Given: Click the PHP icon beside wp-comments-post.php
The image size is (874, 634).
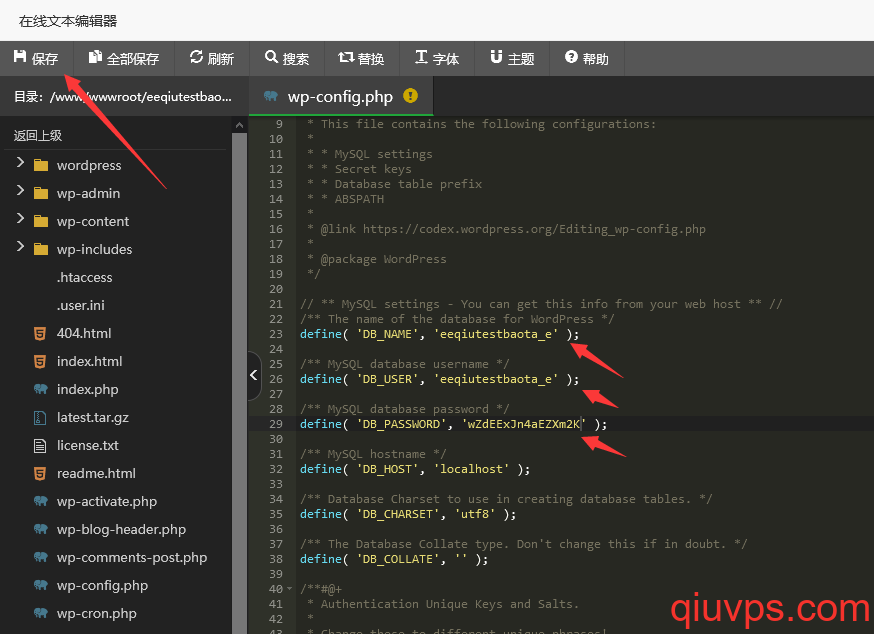Looking at the screenshot, I should [x=41, y=556].
